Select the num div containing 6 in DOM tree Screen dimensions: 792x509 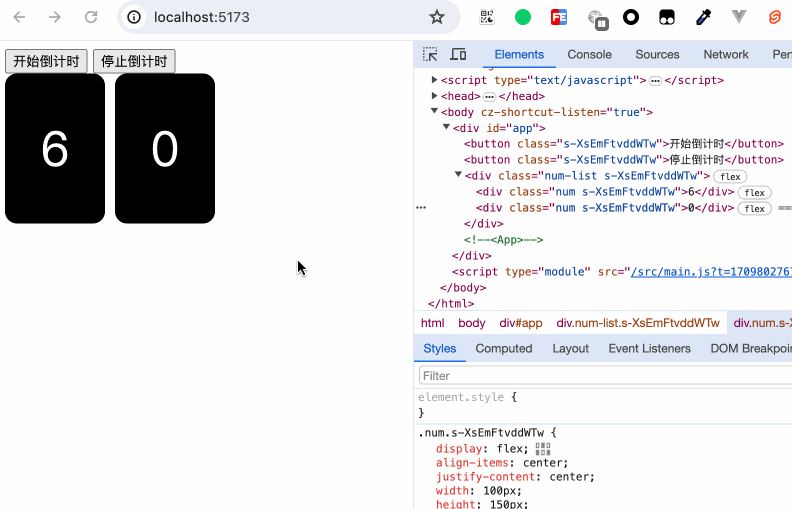click(x=605, y=192)
